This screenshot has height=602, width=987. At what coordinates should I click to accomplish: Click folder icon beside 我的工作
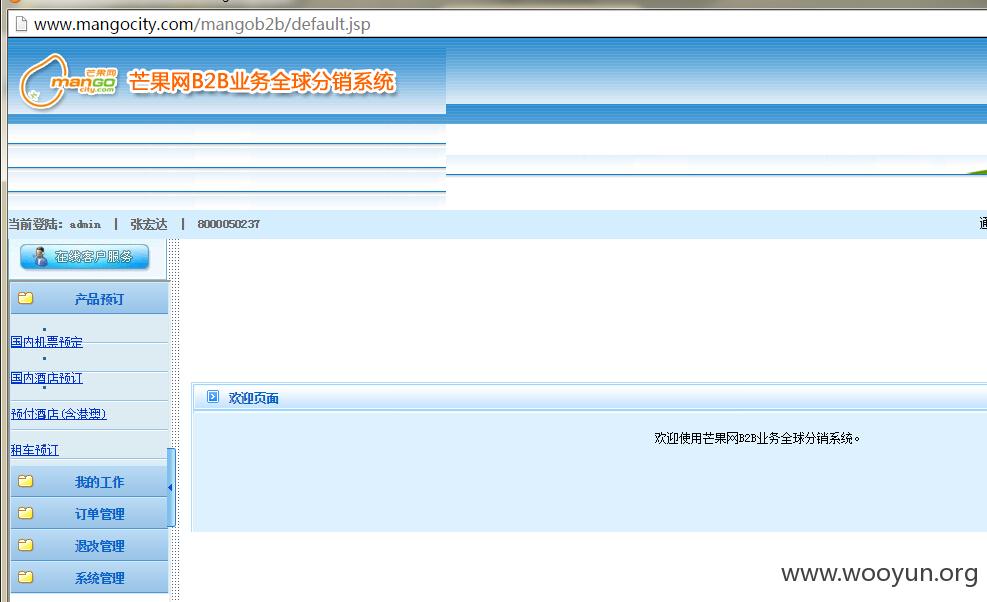(x=26, y=481)
